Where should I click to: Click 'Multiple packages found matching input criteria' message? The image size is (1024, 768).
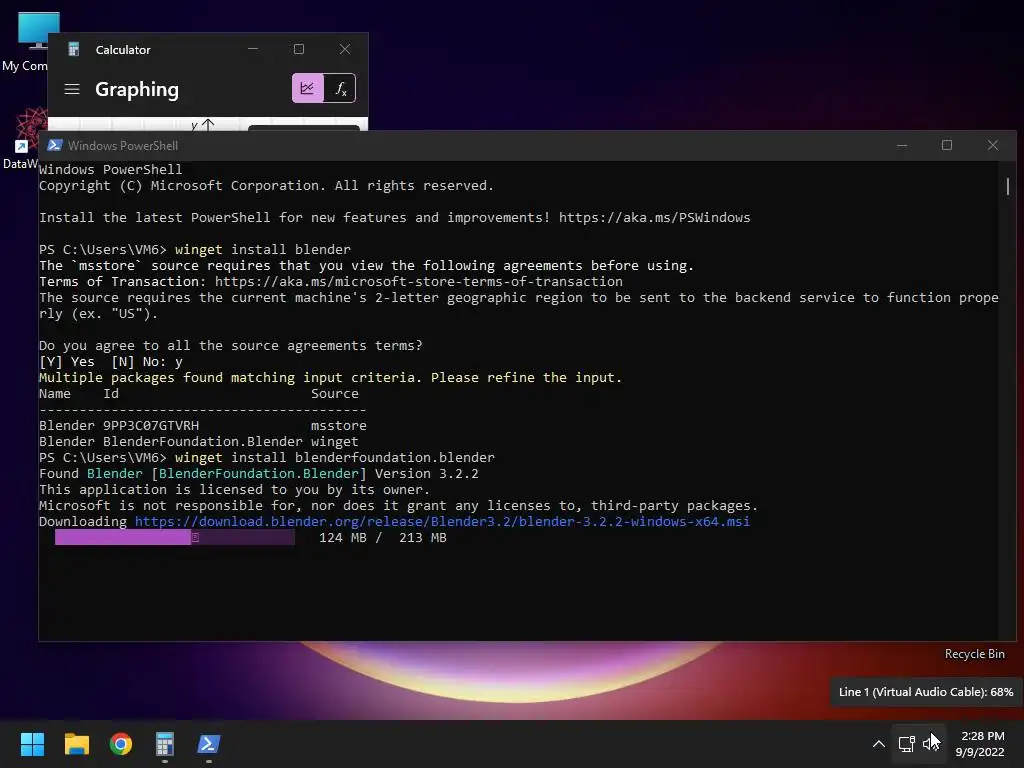click(330, 377)
